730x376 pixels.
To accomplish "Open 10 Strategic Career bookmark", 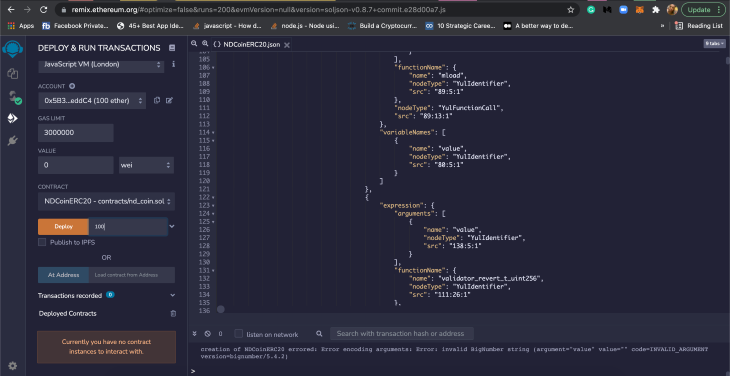I will [x=461, y=26].
